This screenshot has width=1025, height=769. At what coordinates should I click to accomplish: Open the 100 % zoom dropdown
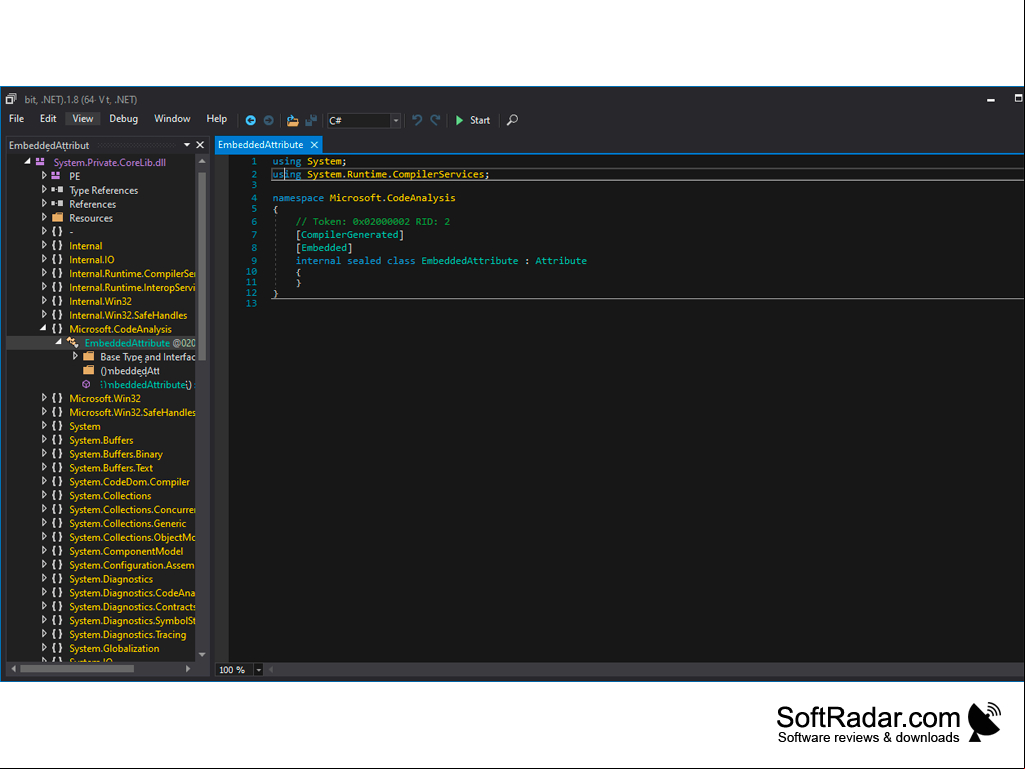click(x=258, y=670)
